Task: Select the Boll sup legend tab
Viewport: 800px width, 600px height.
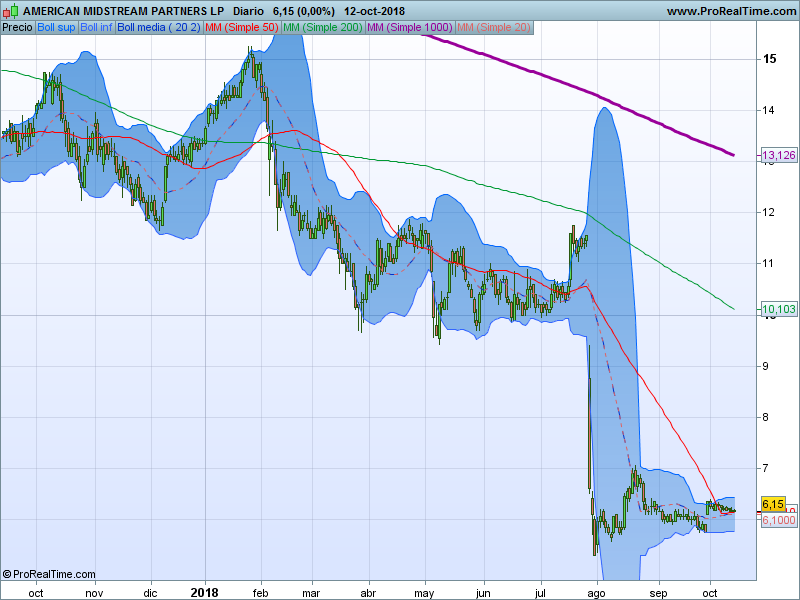Action: coord(56,28)
